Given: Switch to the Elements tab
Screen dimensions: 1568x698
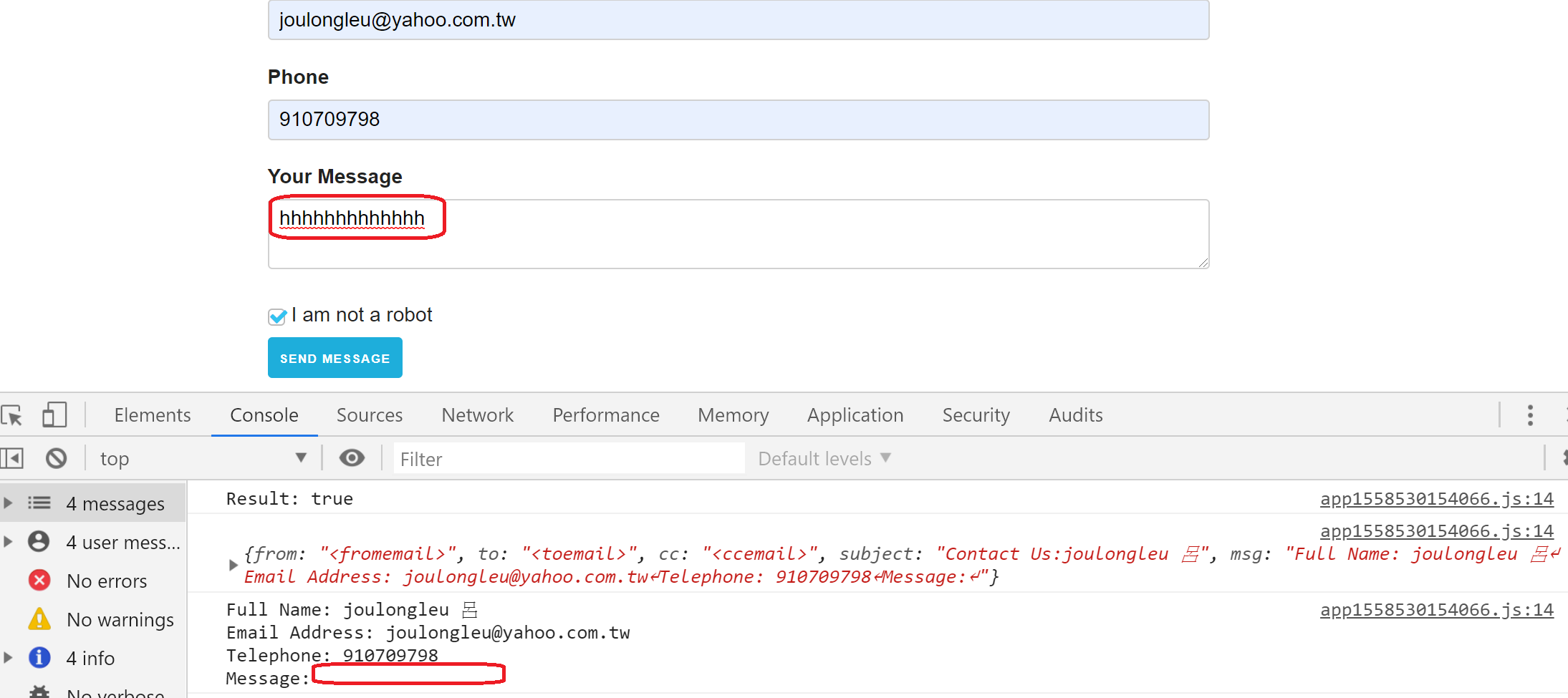Looking at the screenshot, I should [153, 415].
